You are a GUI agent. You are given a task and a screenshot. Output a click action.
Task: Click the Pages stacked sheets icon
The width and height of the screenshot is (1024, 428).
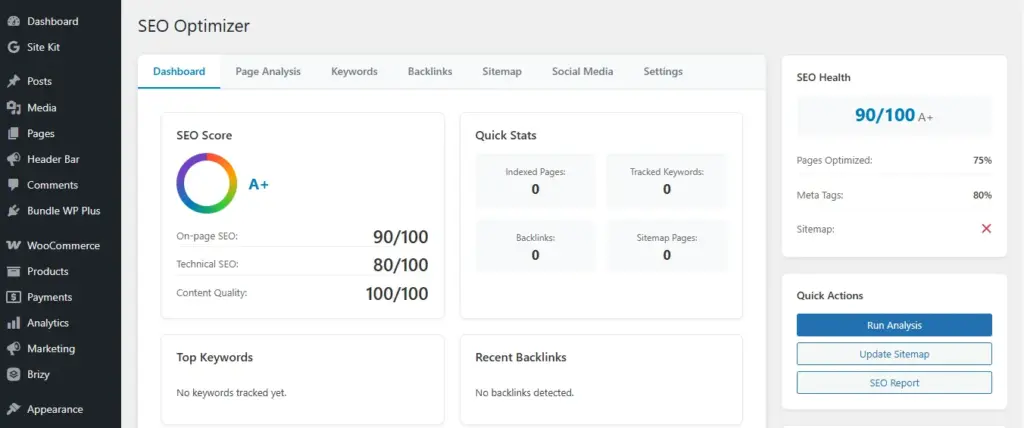click(x=13, y=133)
